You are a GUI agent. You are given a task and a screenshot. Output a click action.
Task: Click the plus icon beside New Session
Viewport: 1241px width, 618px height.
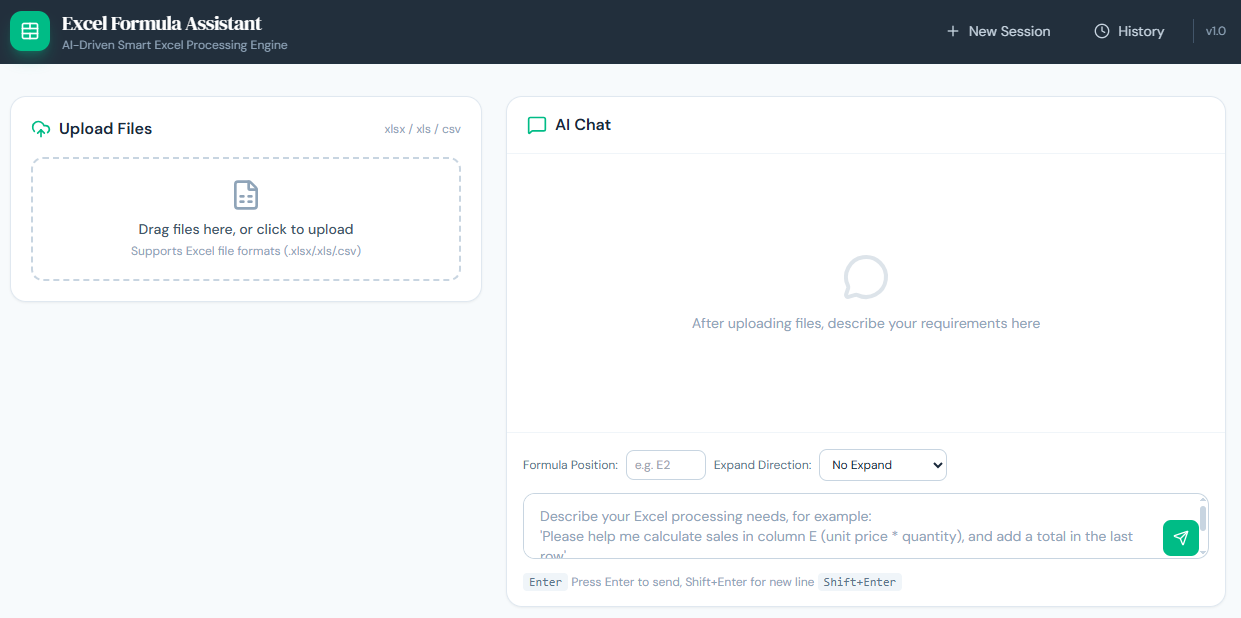point(953,31)
